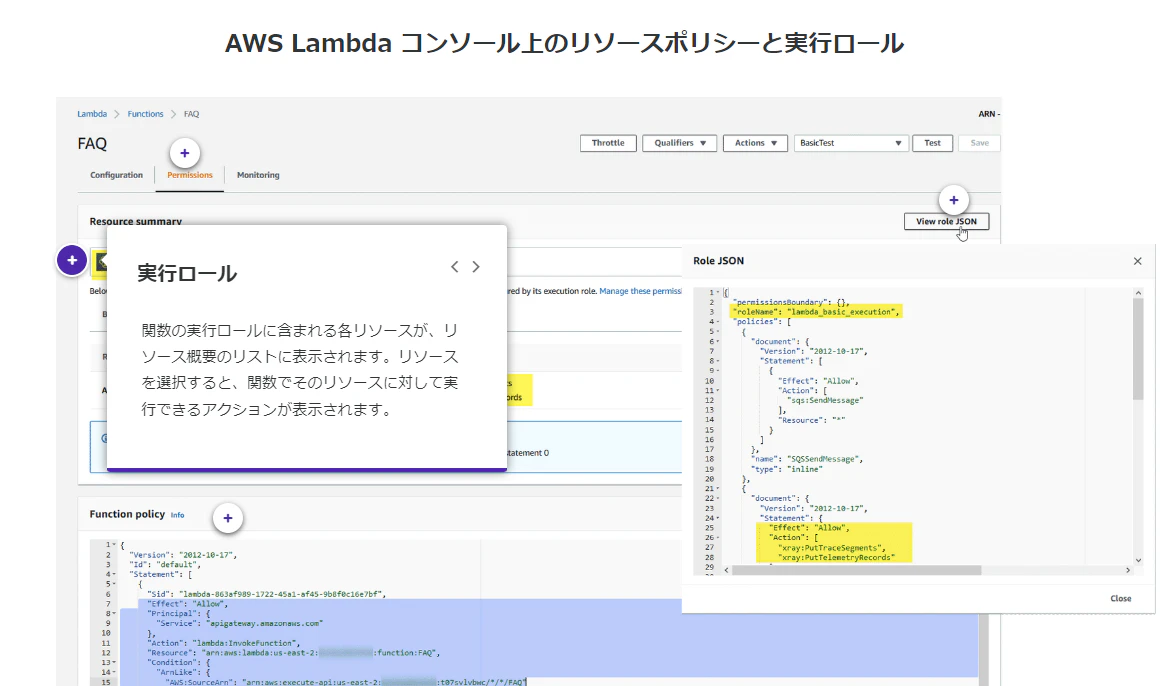Open the BasicTest event dropdown
The height and width of the screenshot is (686, 1173).
[851, 143]
